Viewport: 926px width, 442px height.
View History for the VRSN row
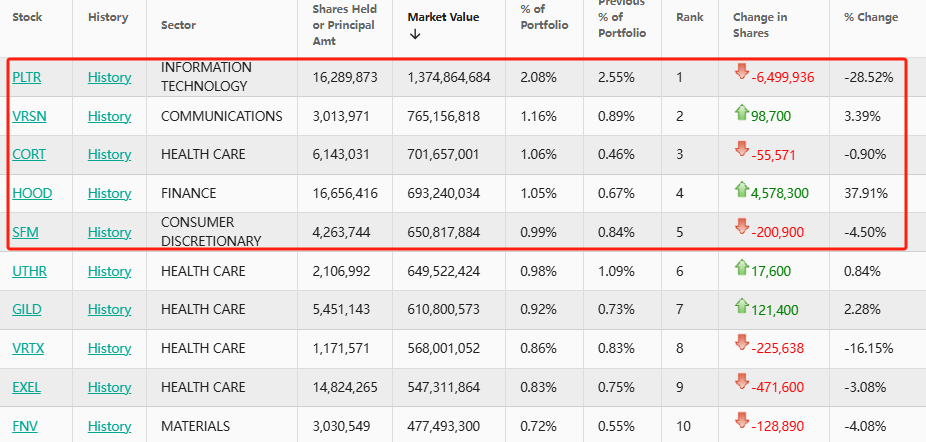[109, 116]
